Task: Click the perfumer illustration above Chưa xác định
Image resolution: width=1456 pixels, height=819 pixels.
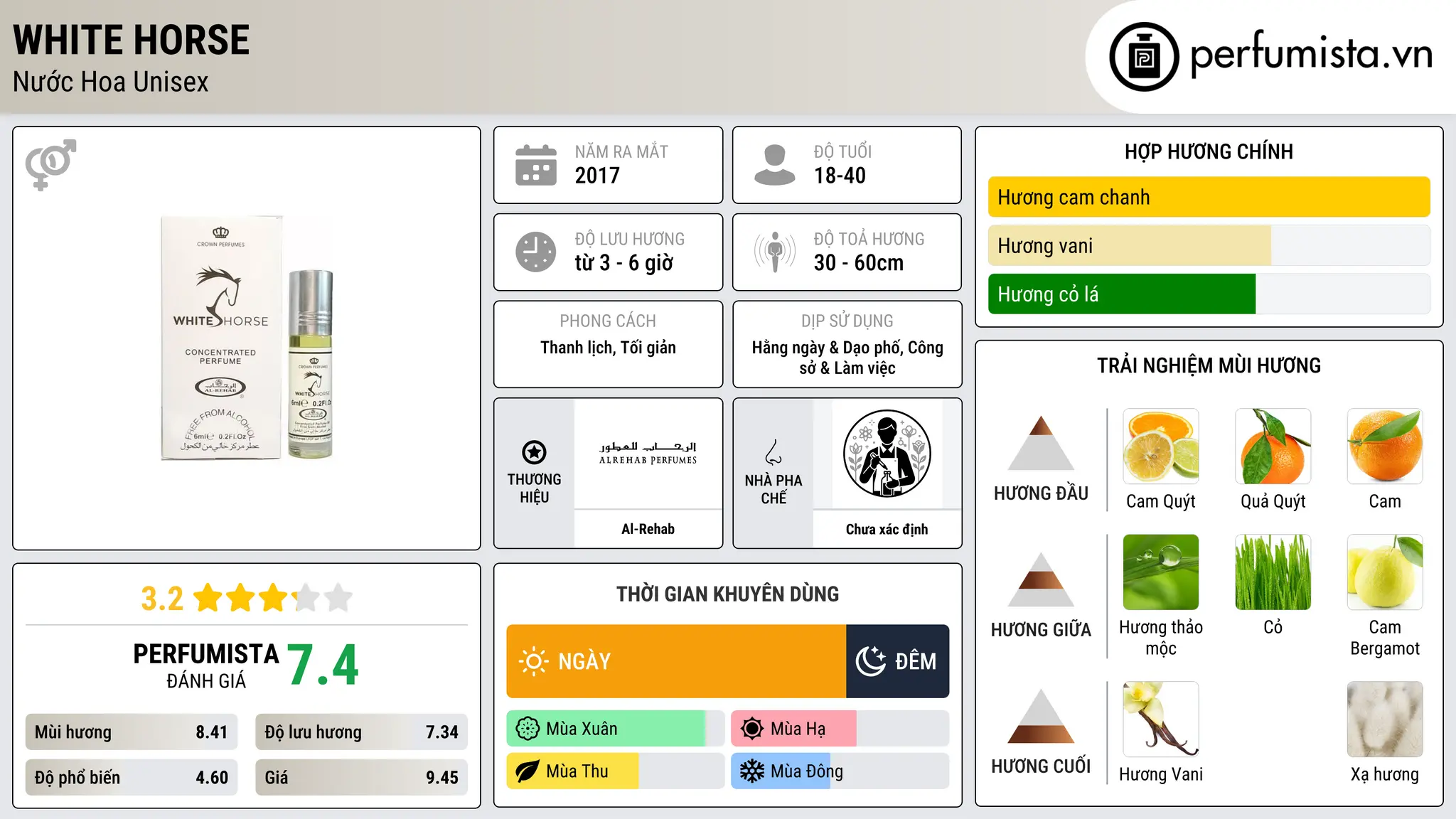Action: point(887,454)
